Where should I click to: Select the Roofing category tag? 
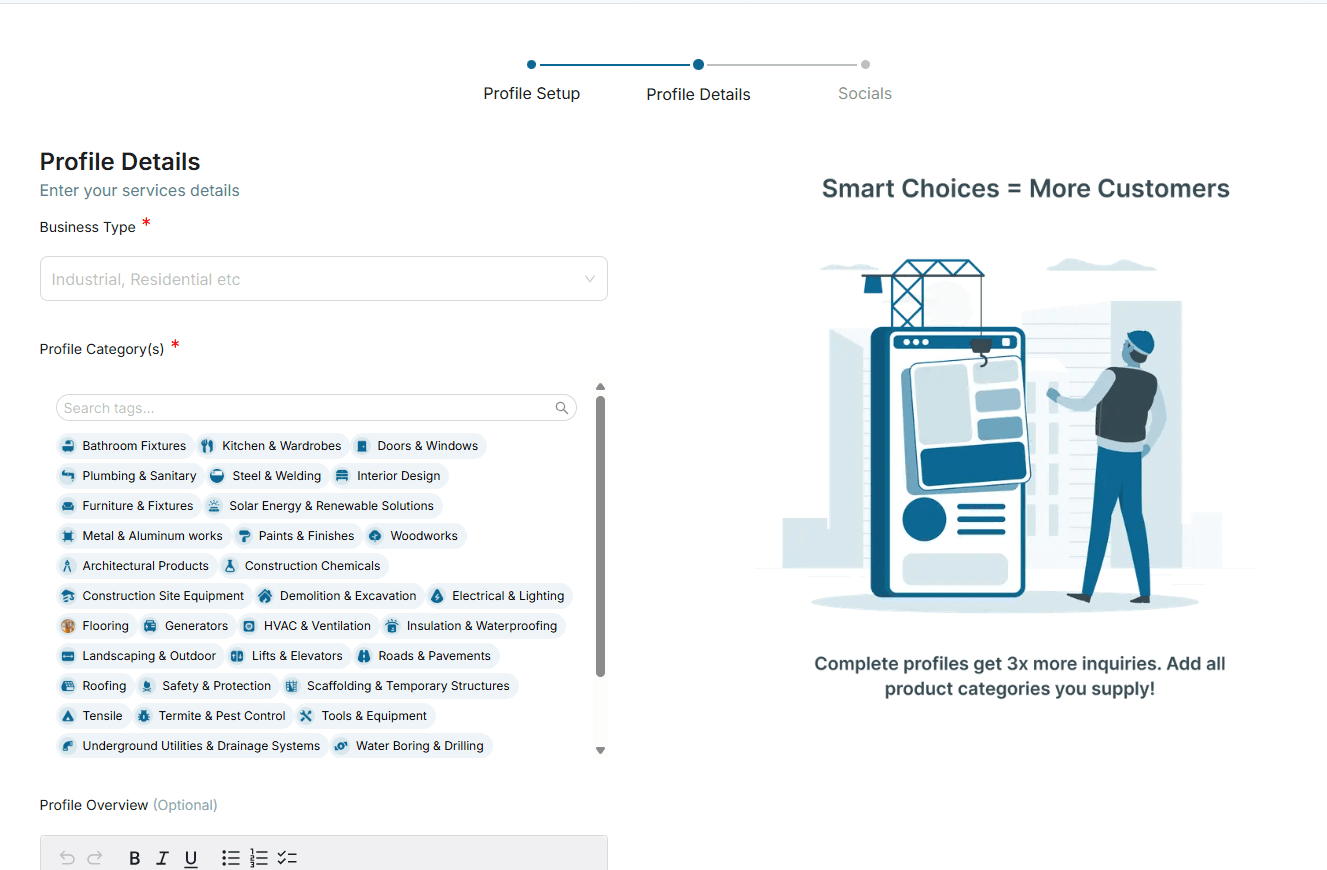point(94,686)
